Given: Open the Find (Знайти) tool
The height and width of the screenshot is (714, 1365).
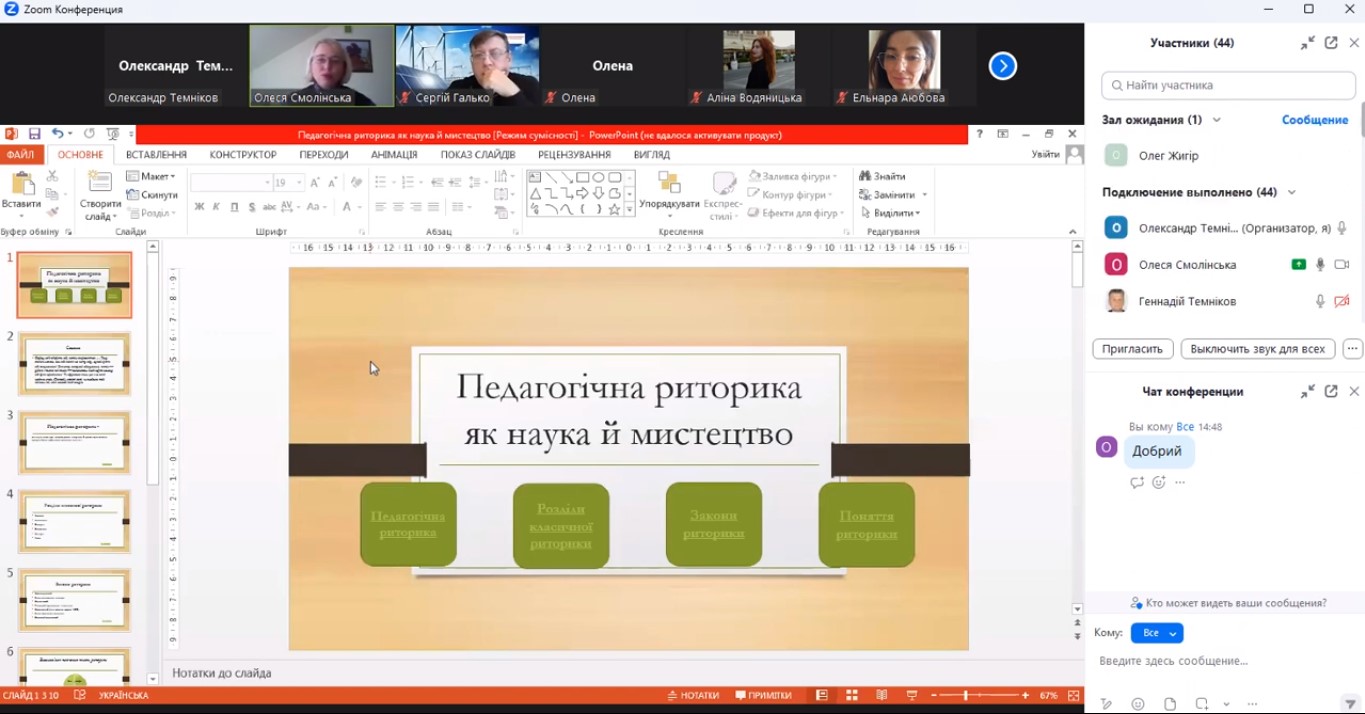Looking at the screenshot, I should [882, 176].
